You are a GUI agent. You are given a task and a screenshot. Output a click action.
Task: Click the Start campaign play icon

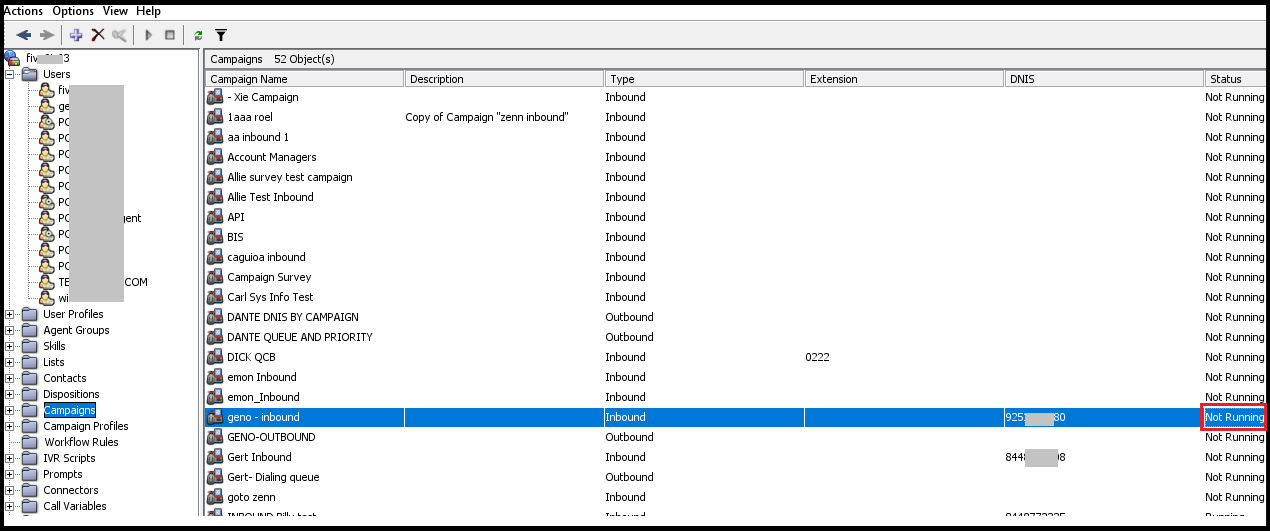click(x=148, y=35)
